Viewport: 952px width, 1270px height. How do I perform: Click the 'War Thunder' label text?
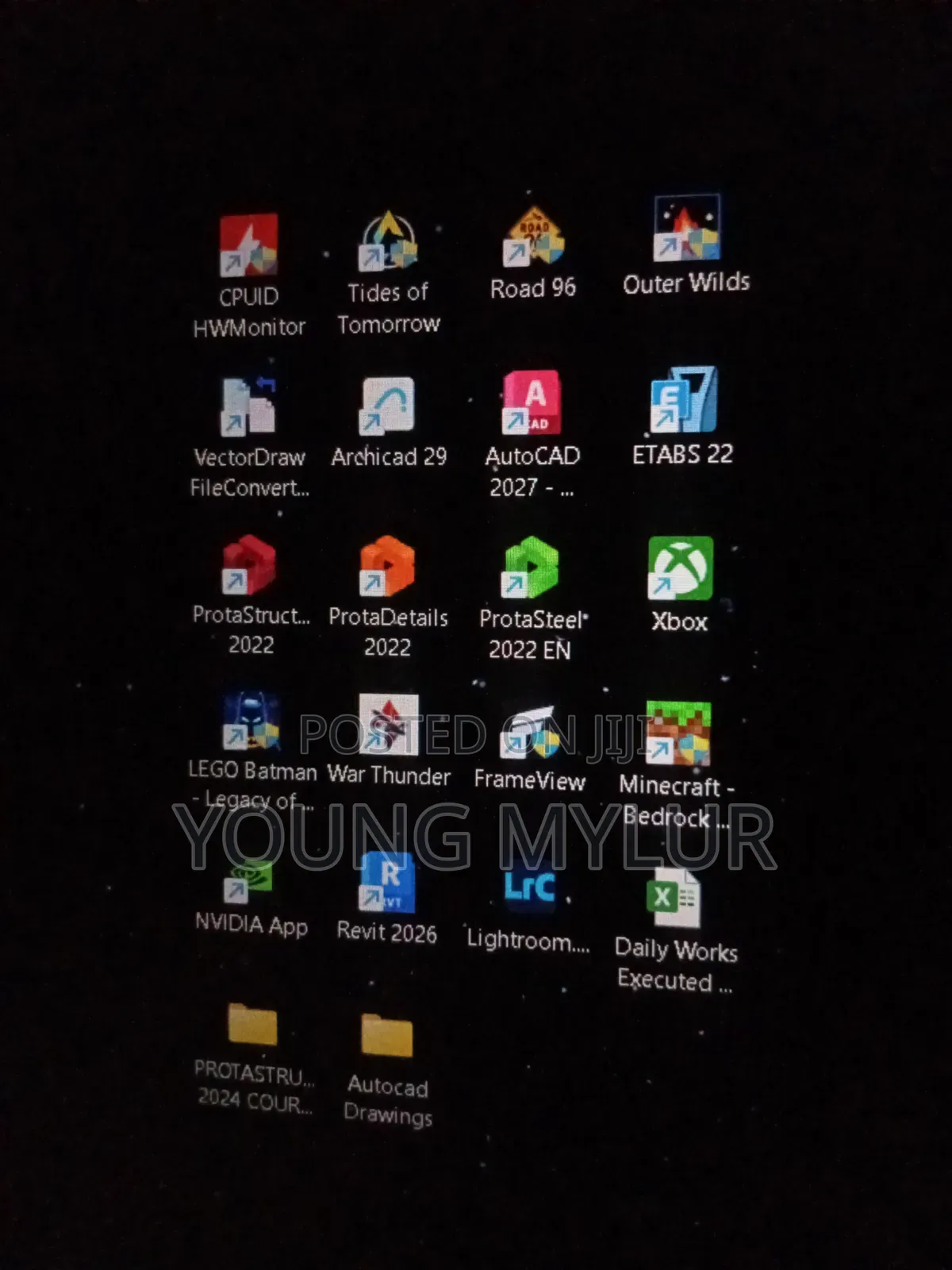coord(389,775)
